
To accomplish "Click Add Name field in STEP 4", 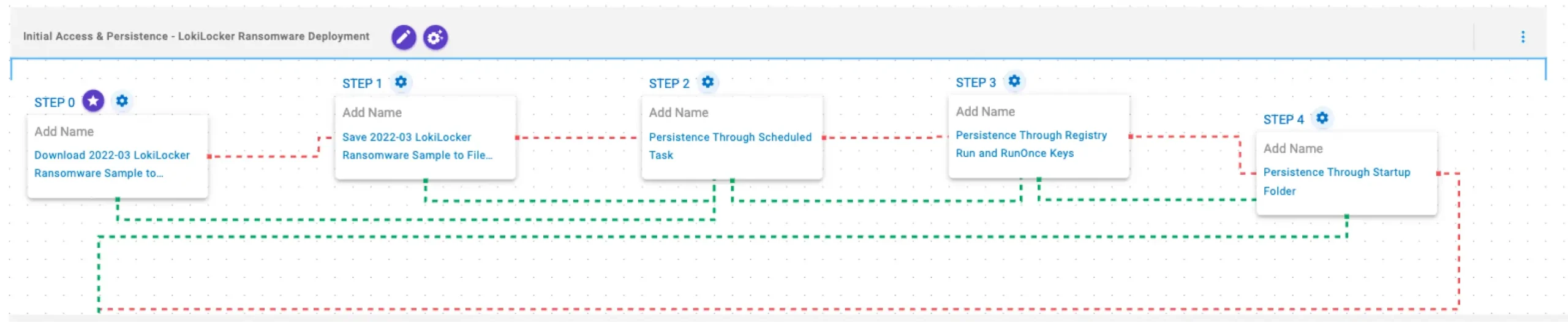I will (1293, 149).
